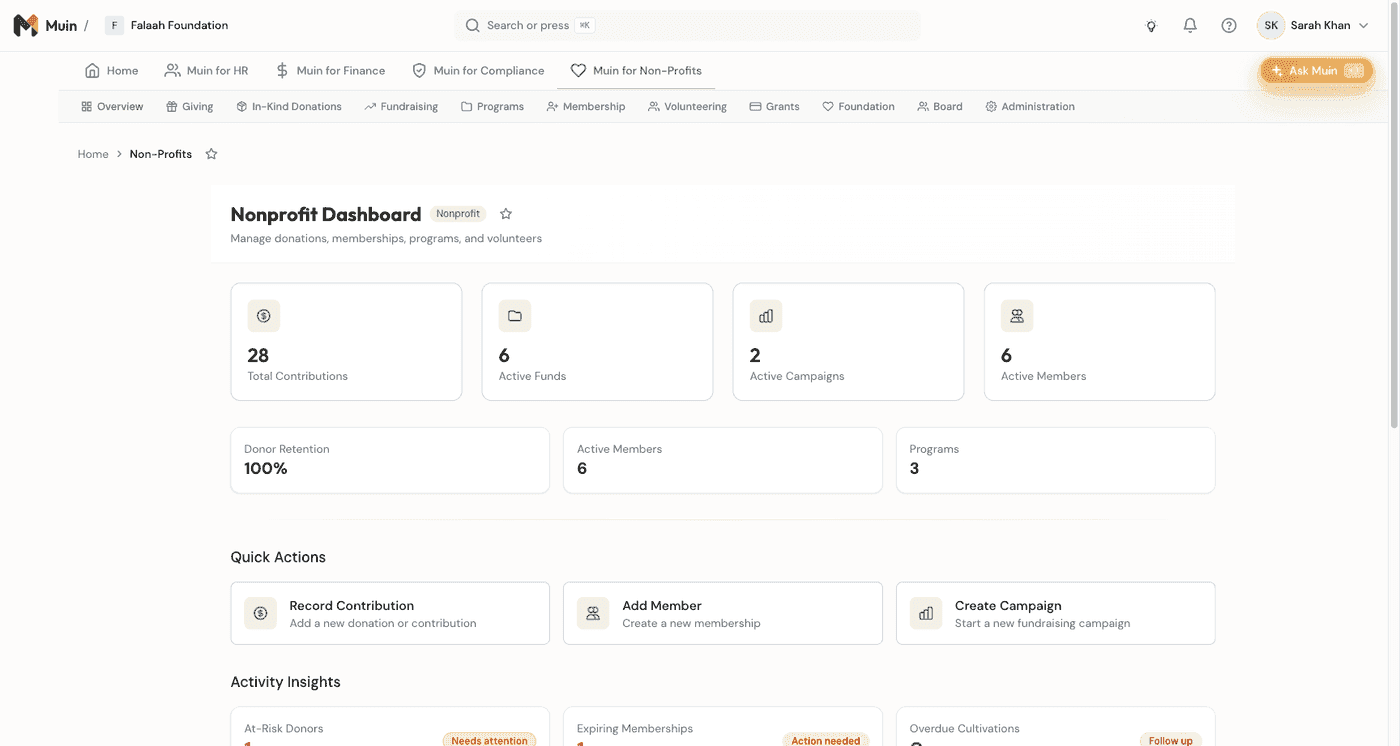
Task: Click the Add Member quick action
Action: (x=722, y=612)
